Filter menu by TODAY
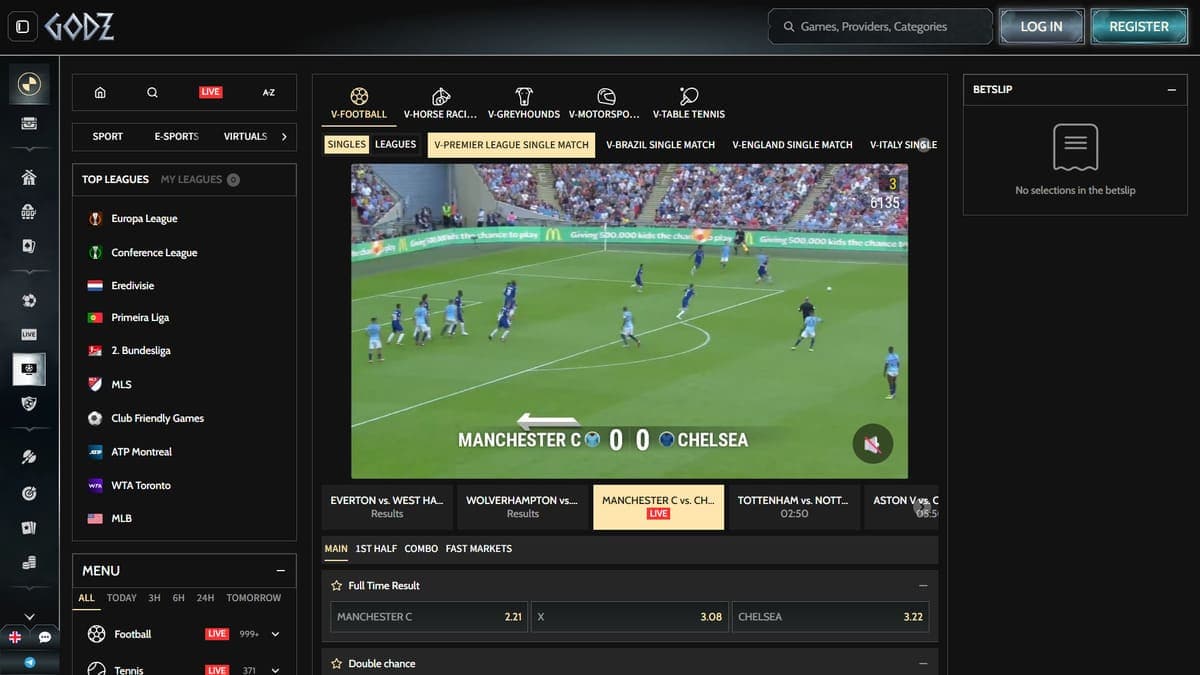This screenshot has height=675, width=1200. [121, 598]
